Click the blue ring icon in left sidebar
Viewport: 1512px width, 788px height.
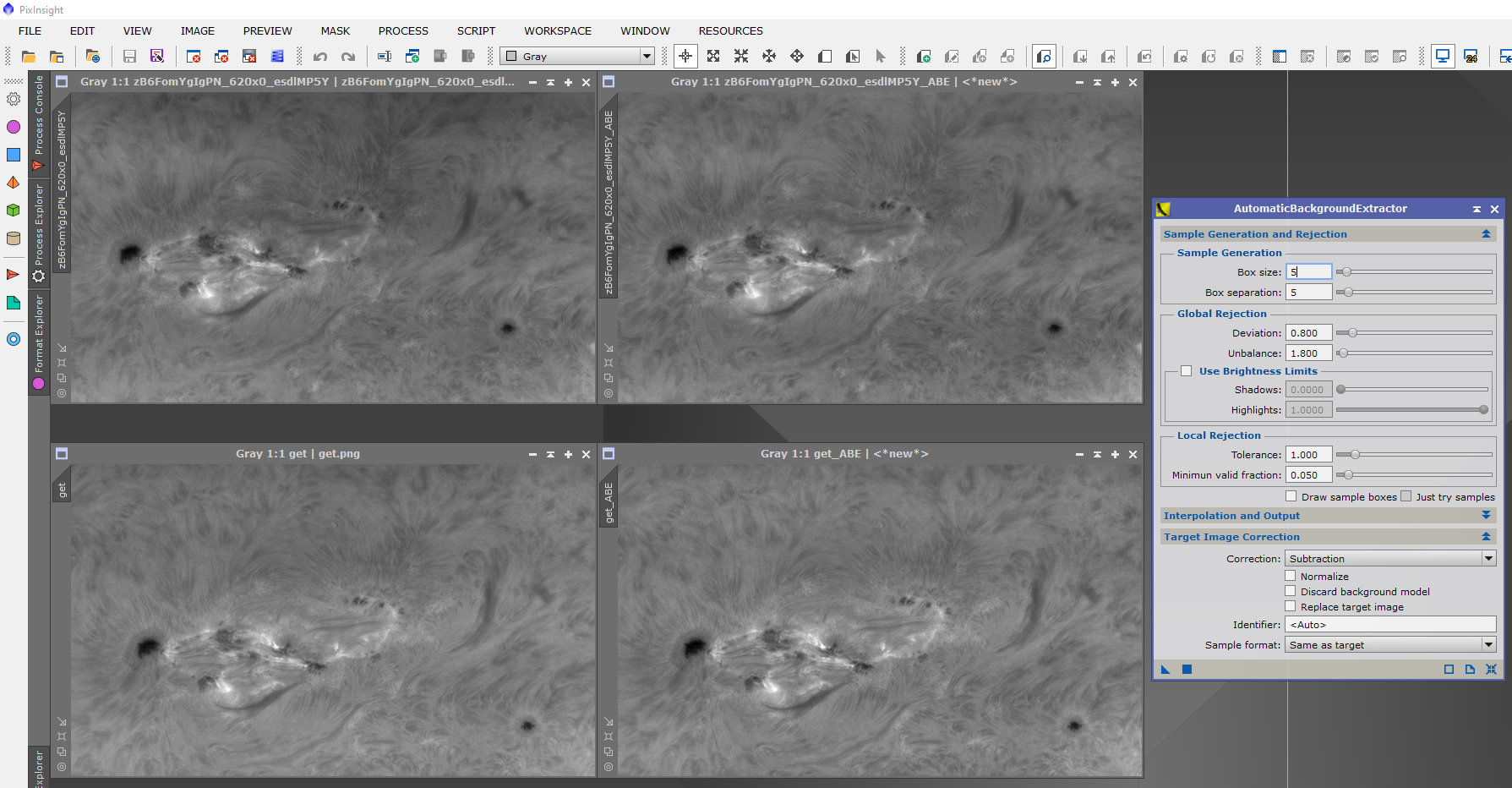(x=14, y=339)
